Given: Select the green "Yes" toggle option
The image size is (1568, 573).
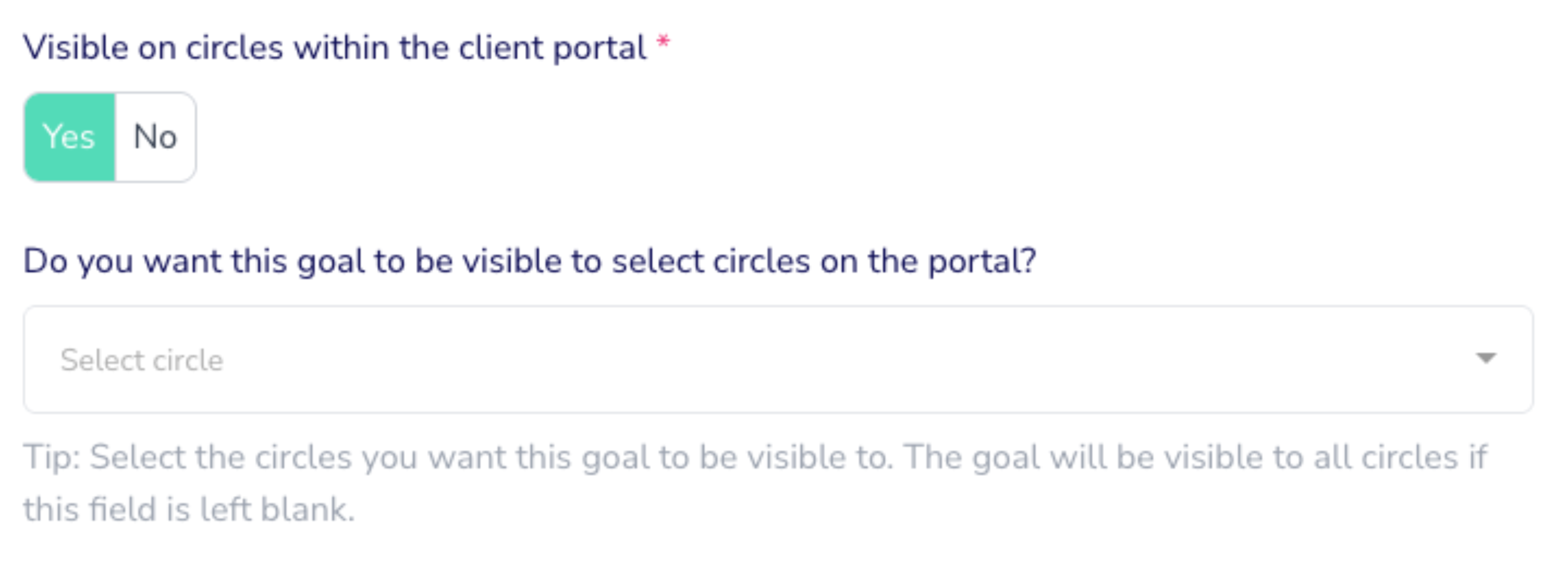Looking at the screenshot, I should [x=69, y=137].
